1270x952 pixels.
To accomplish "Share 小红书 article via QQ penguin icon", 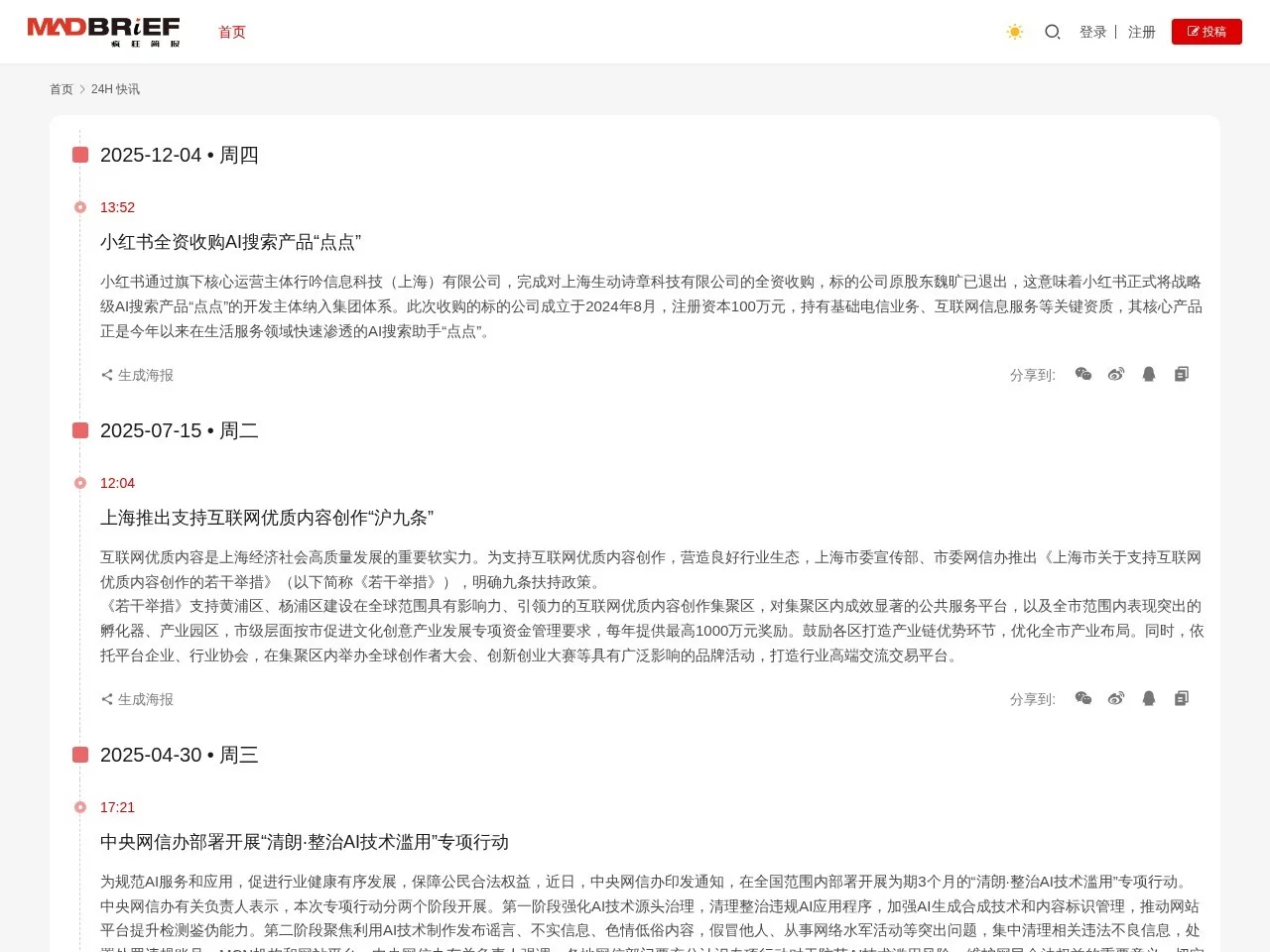I will [1149, 374].
